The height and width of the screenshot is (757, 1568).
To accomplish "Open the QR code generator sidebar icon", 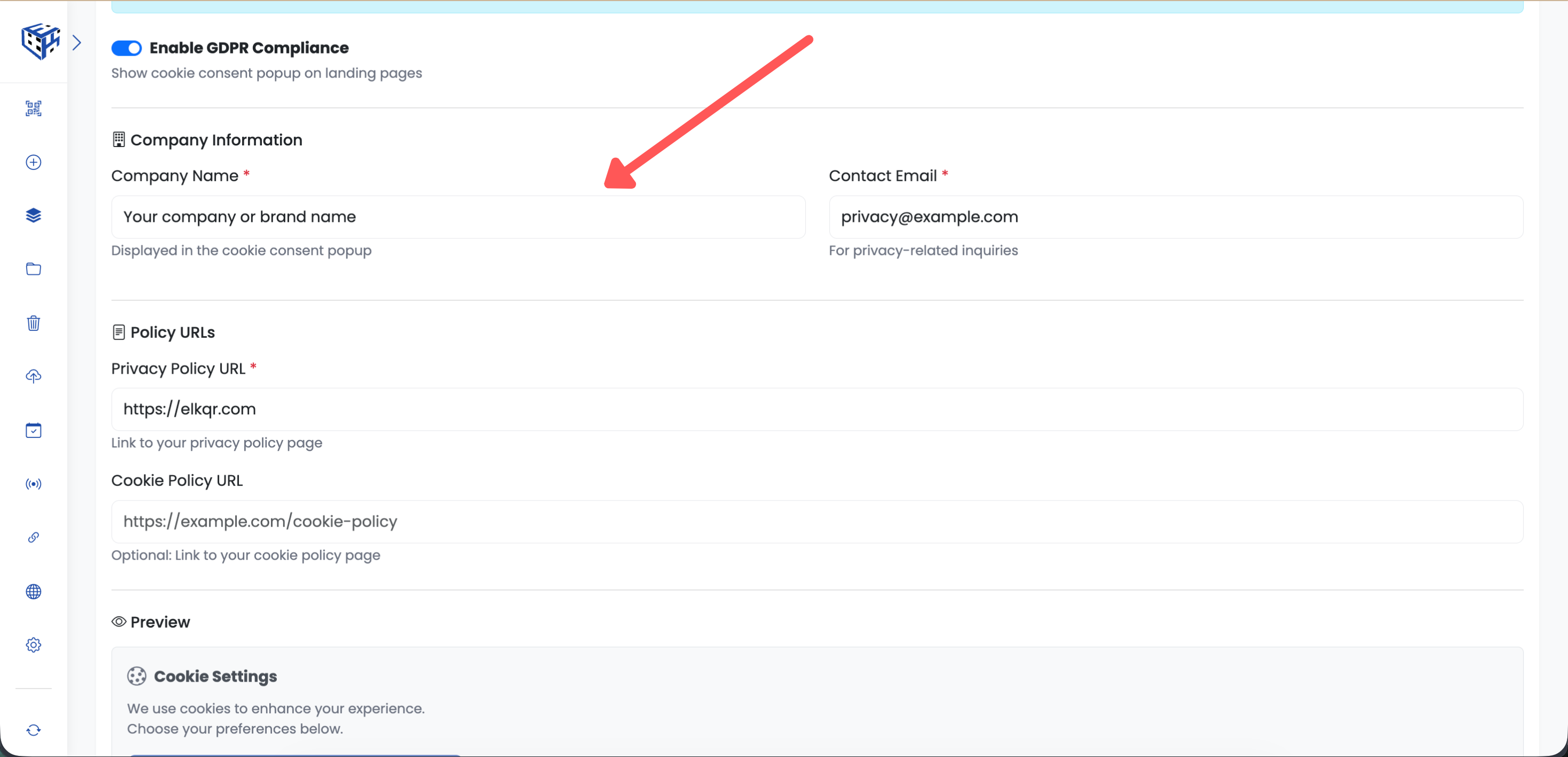I will pos(34,109).
